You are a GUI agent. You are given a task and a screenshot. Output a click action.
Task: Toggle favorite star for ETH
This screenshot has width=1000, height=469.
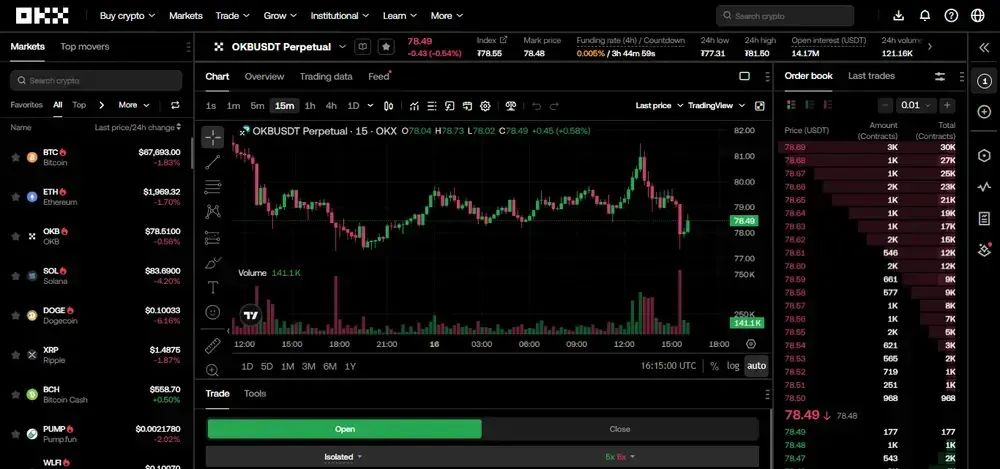tap(15, 197)
